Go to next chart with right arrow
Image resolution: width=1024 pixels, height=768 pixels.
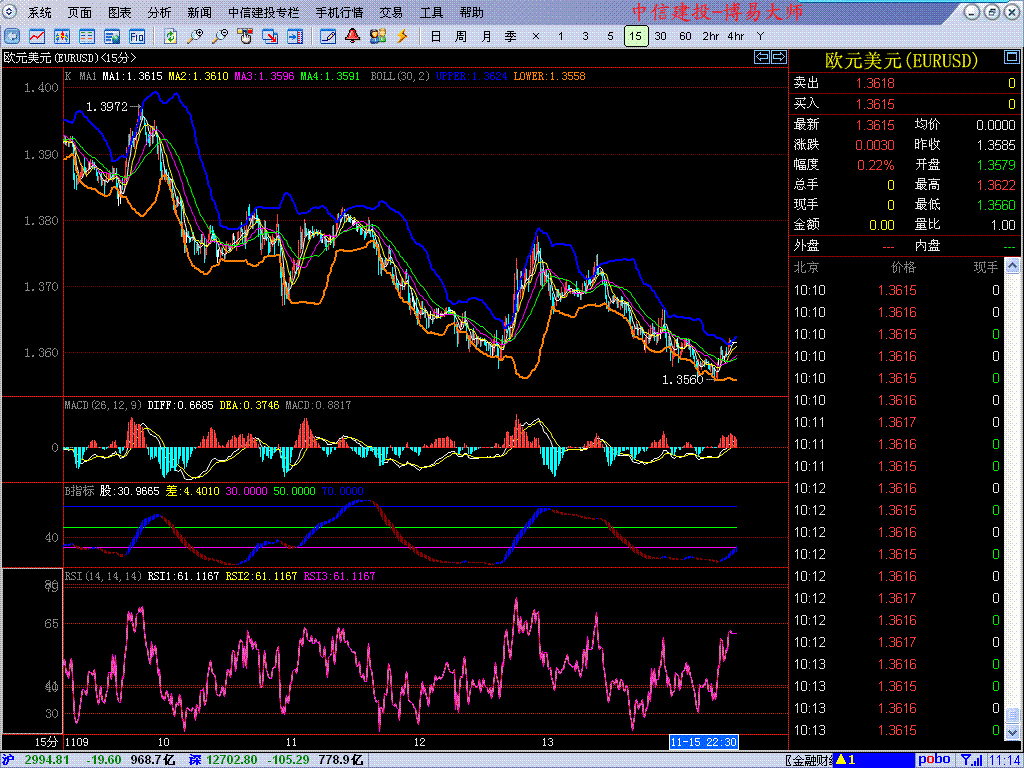[778, 58]
